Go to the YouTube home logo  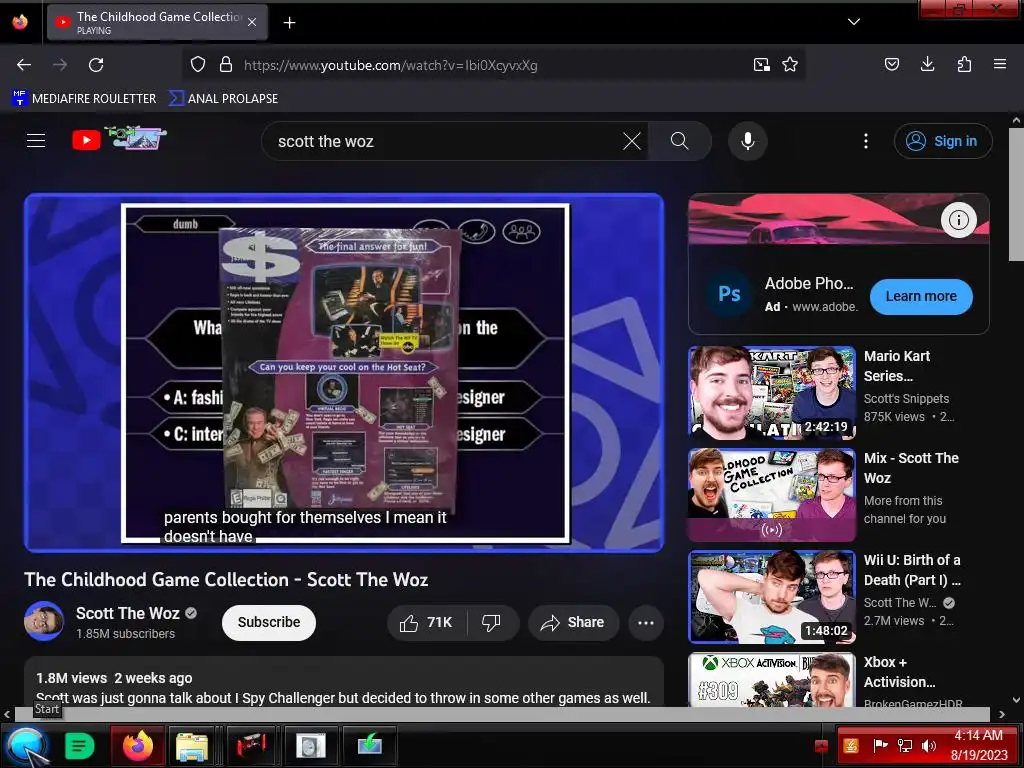point(86,140)
